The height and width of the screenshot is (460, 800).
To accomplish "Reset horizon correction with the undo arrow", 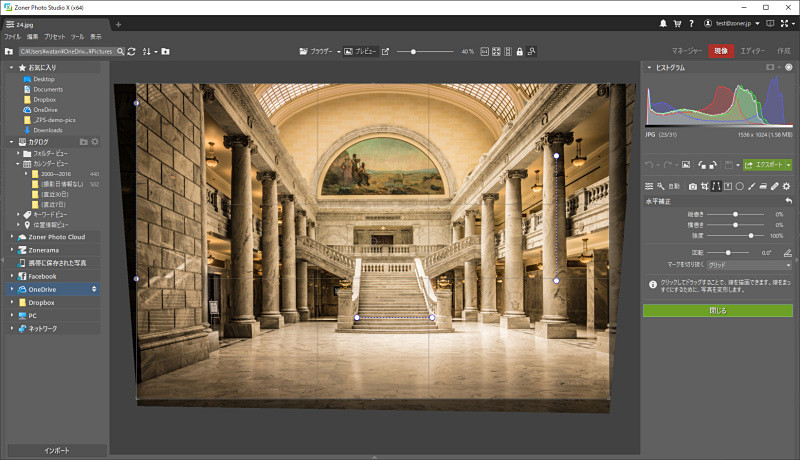I will [x=789, y=201].
